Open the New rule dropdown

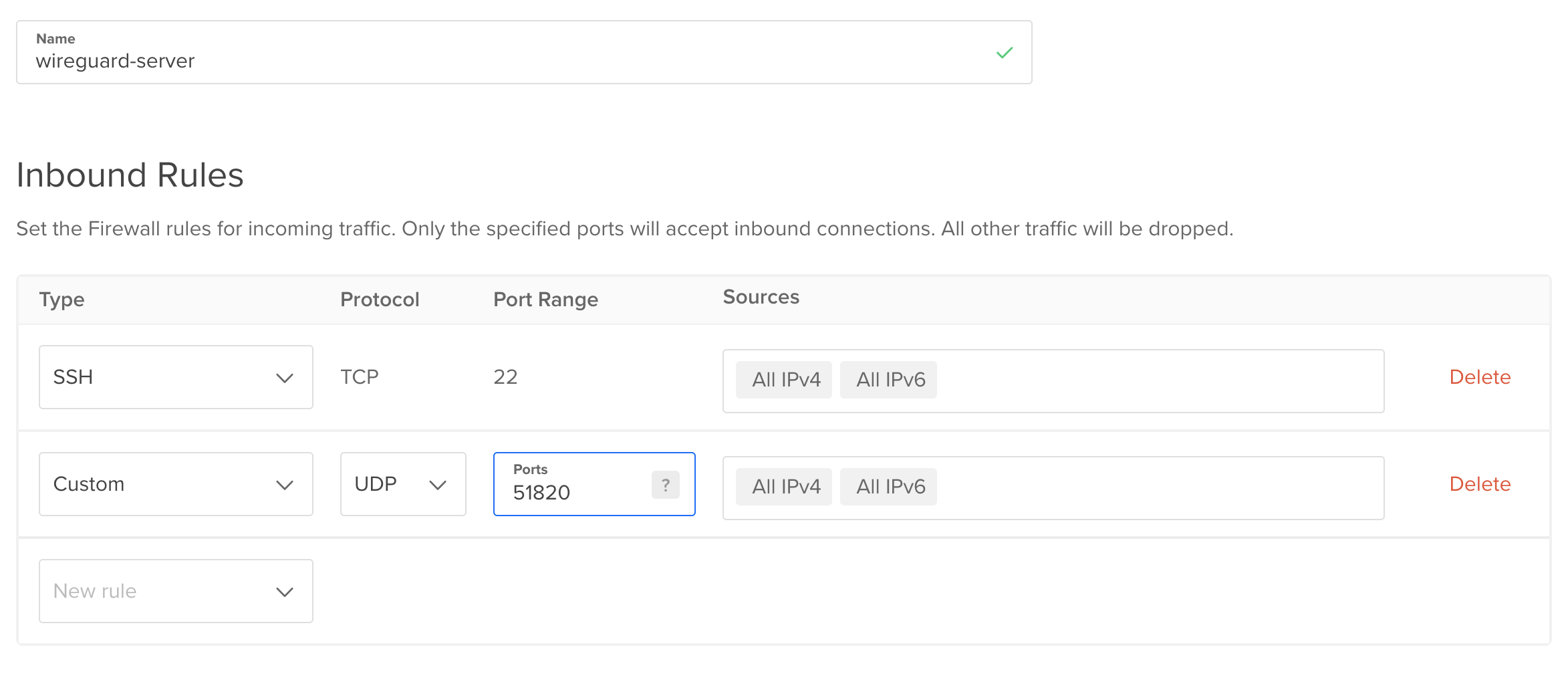(x=176, y=591)
